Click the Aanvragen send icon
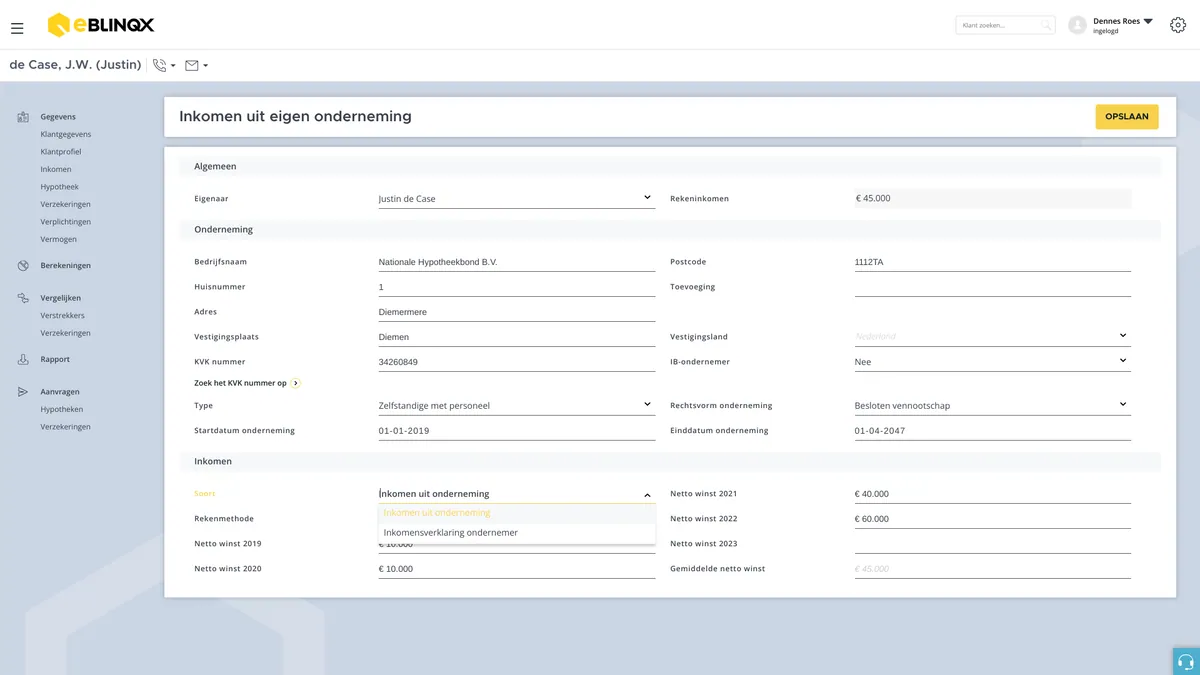This screenshot has height=675, width=1200. click(23, 392)
